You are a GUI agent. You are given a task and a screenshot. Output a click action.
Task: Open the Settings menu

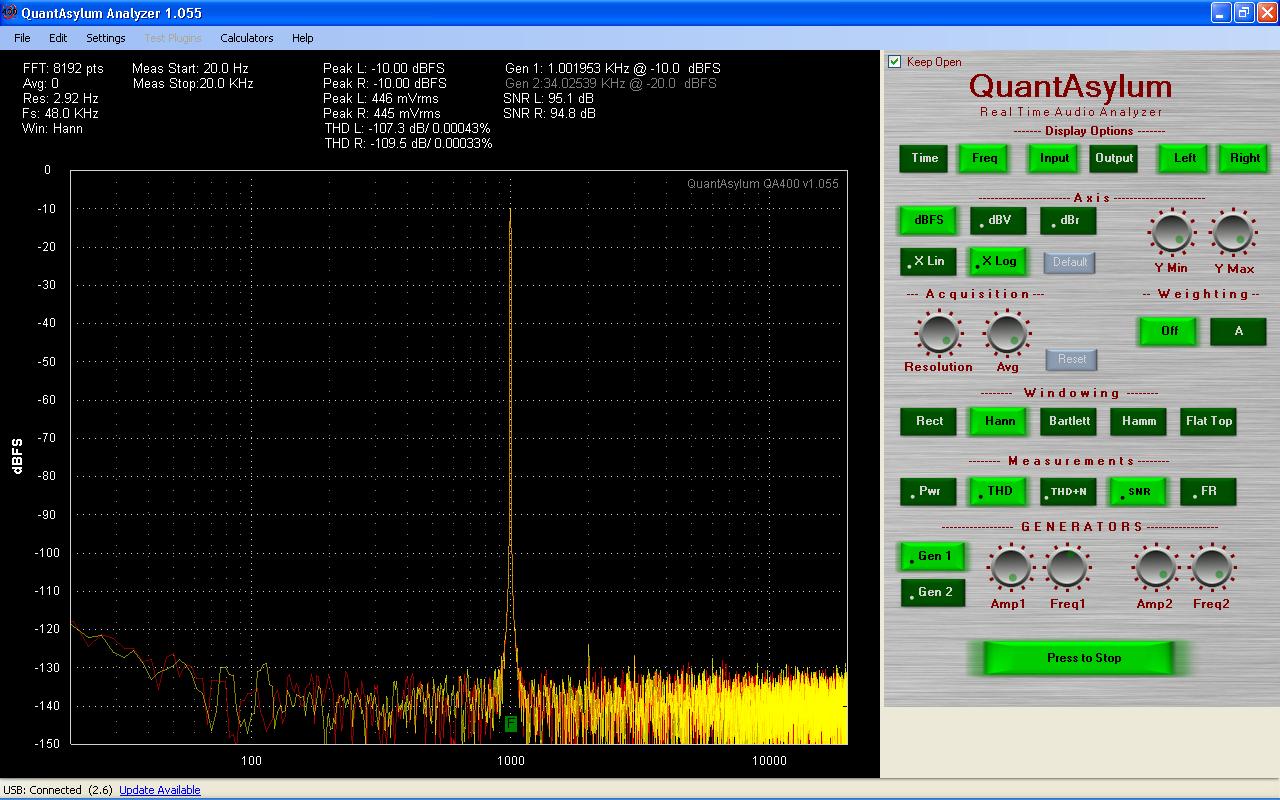point(106,38)
